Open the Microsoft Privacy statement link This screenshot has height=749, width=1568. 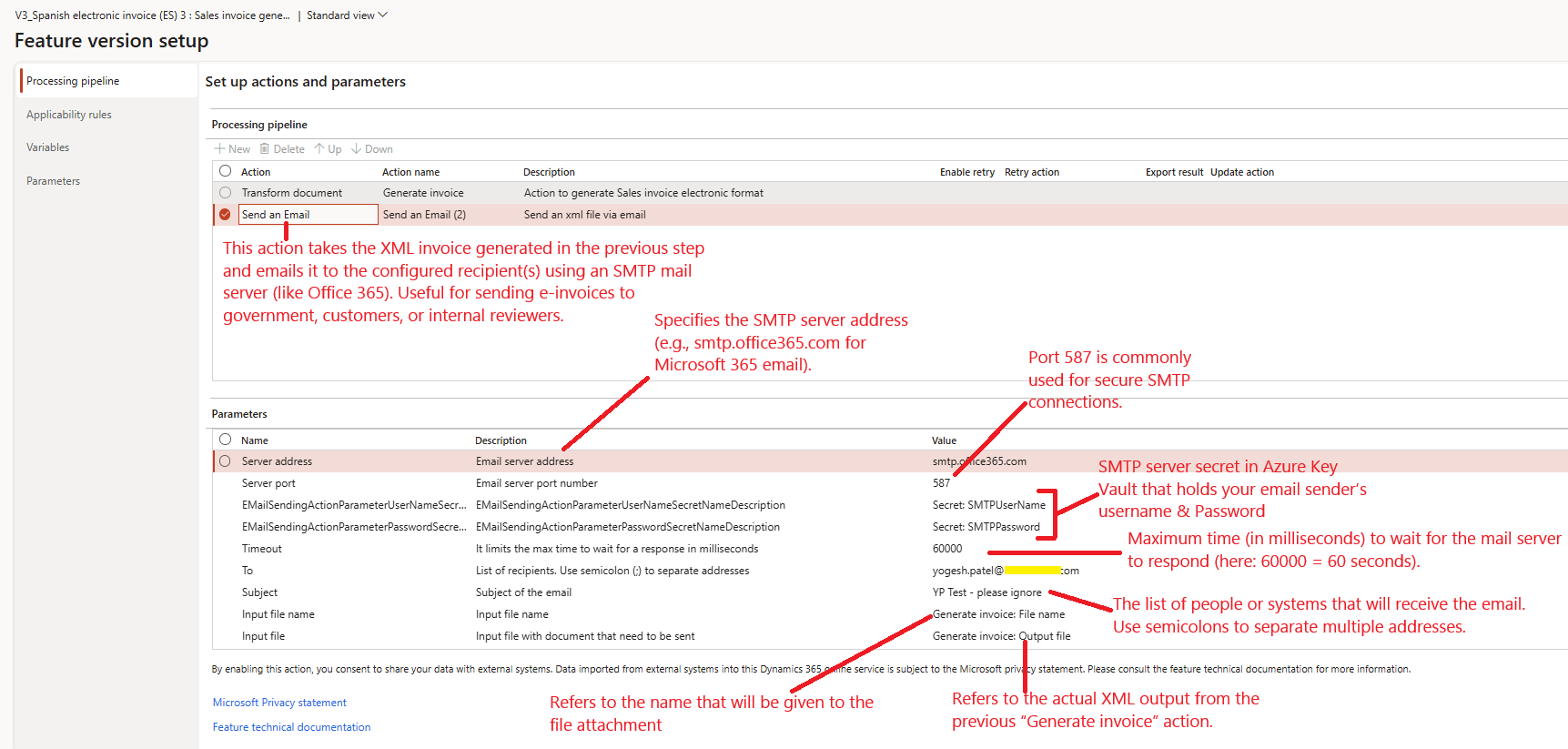pos(279,703)
